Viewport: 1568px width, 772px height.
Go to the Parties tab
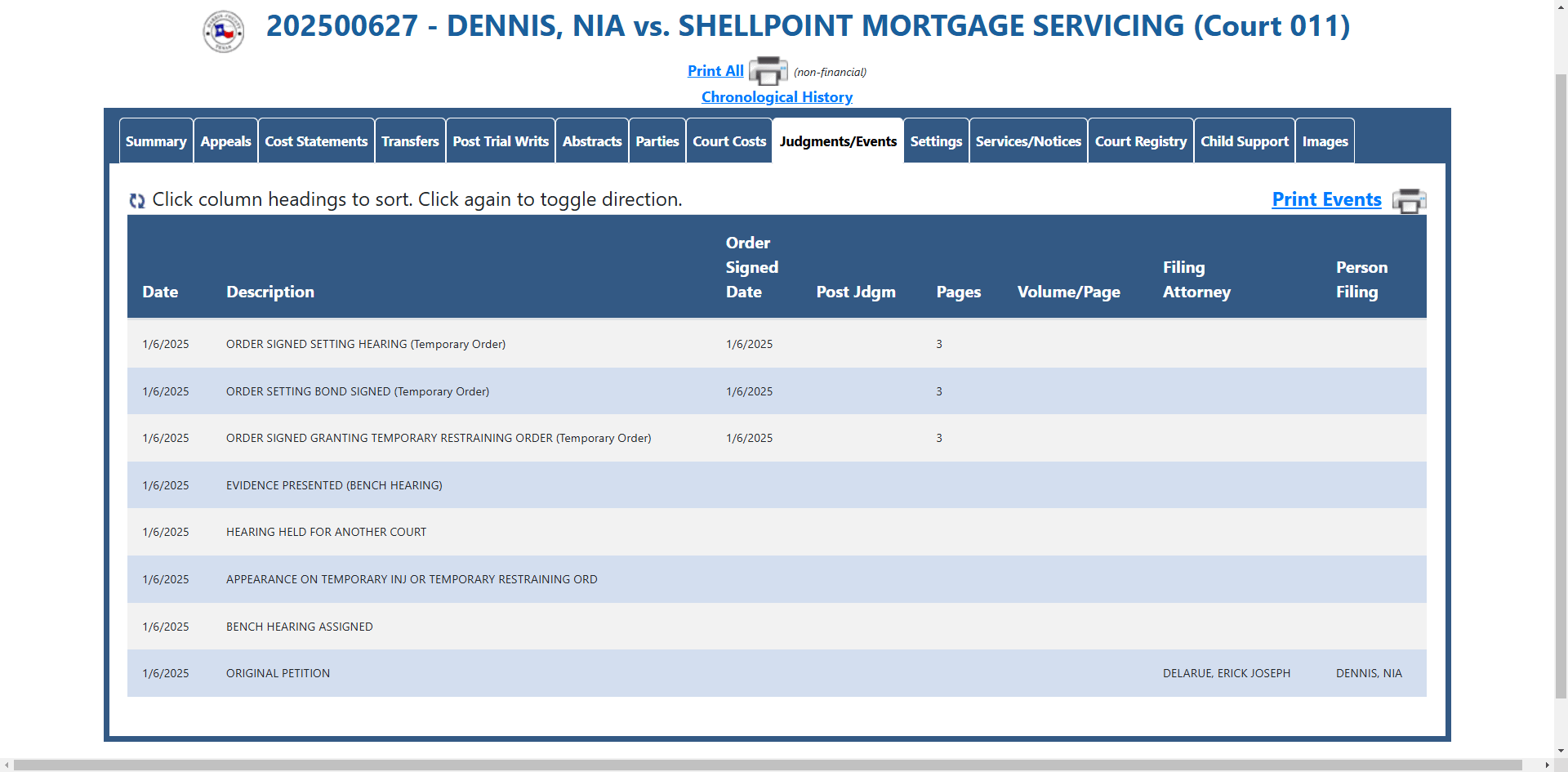(x=657, y=141)
